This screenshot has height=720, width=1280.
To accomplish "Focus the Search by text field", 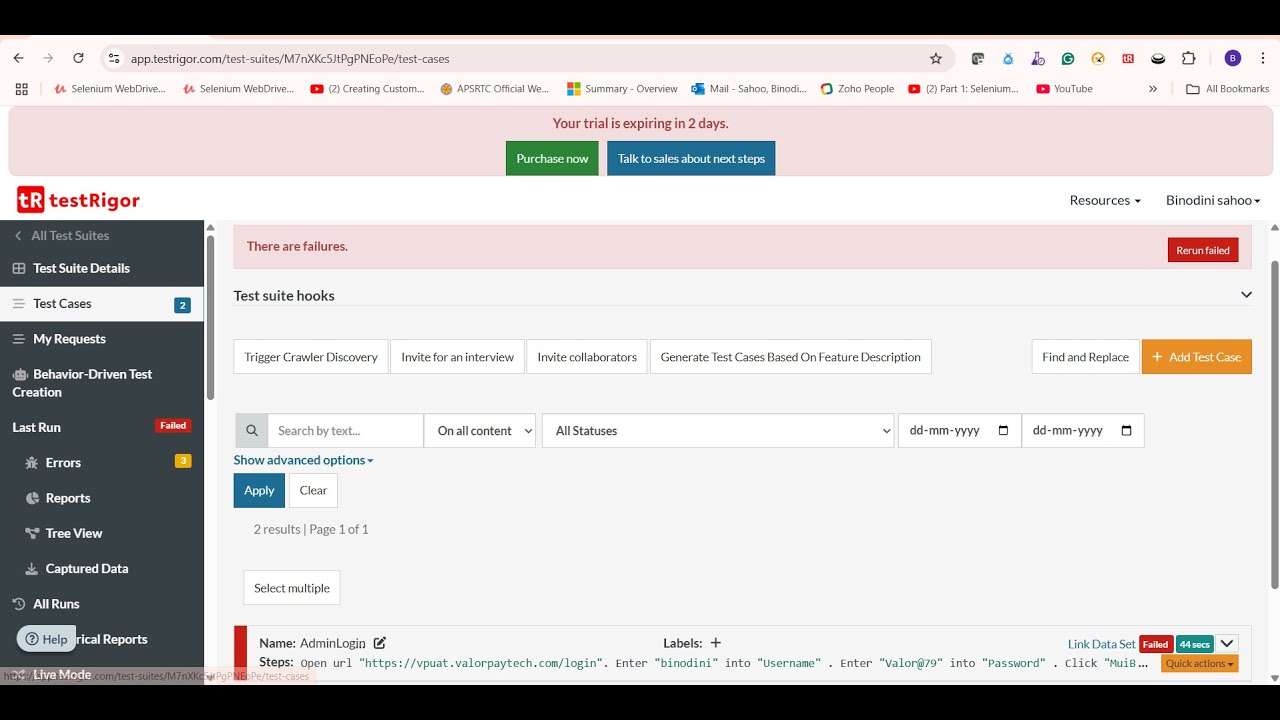I will (x=346, y=431).
